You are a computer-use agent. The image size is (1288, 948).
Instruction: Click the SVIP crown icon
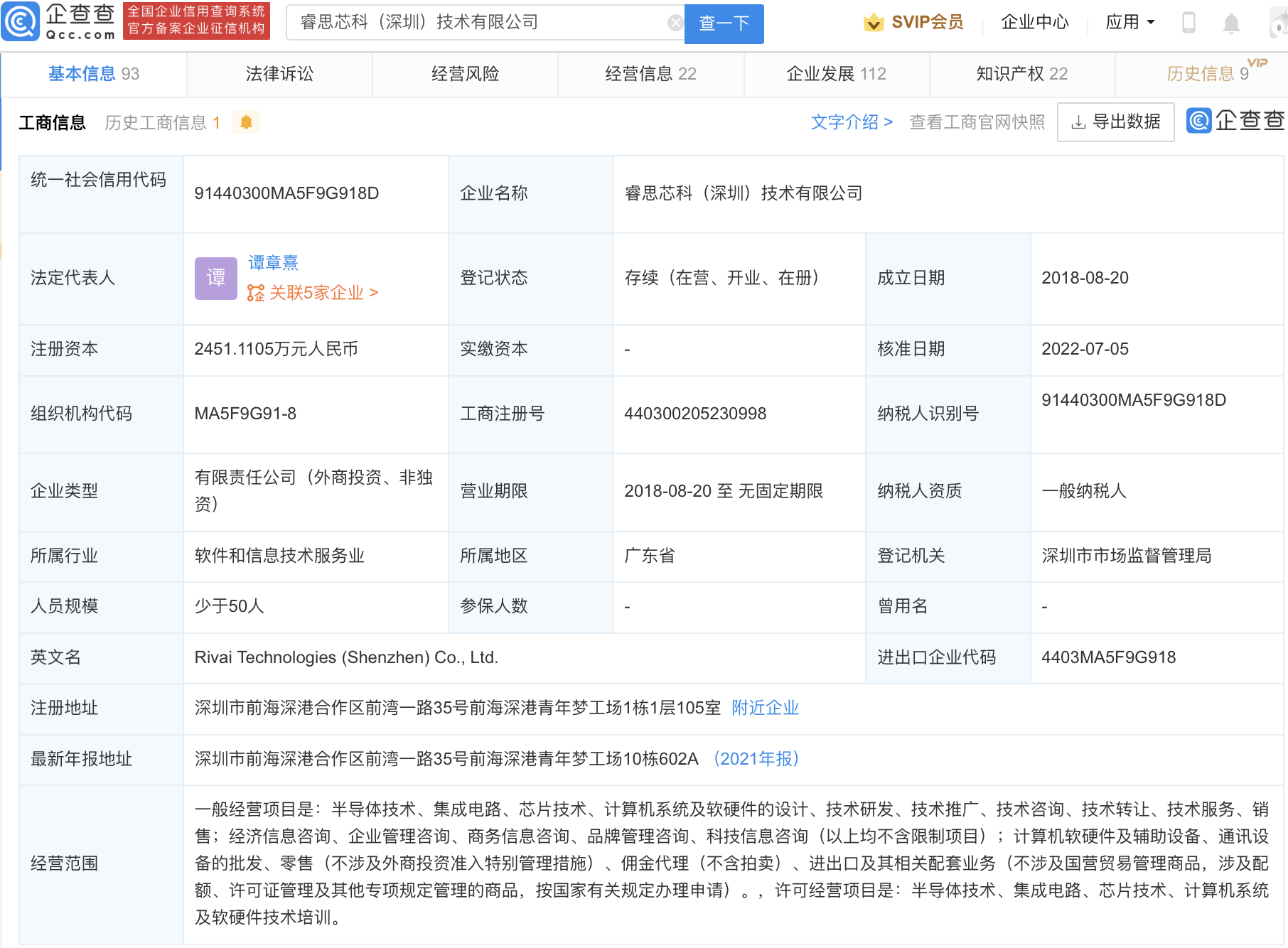(x=874, y=23)
